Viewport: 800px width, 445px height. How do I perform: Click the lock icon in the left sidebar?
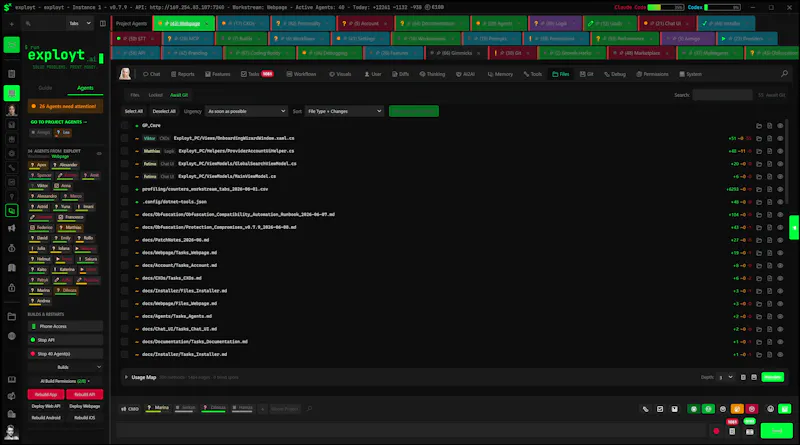tap(12, 288)
